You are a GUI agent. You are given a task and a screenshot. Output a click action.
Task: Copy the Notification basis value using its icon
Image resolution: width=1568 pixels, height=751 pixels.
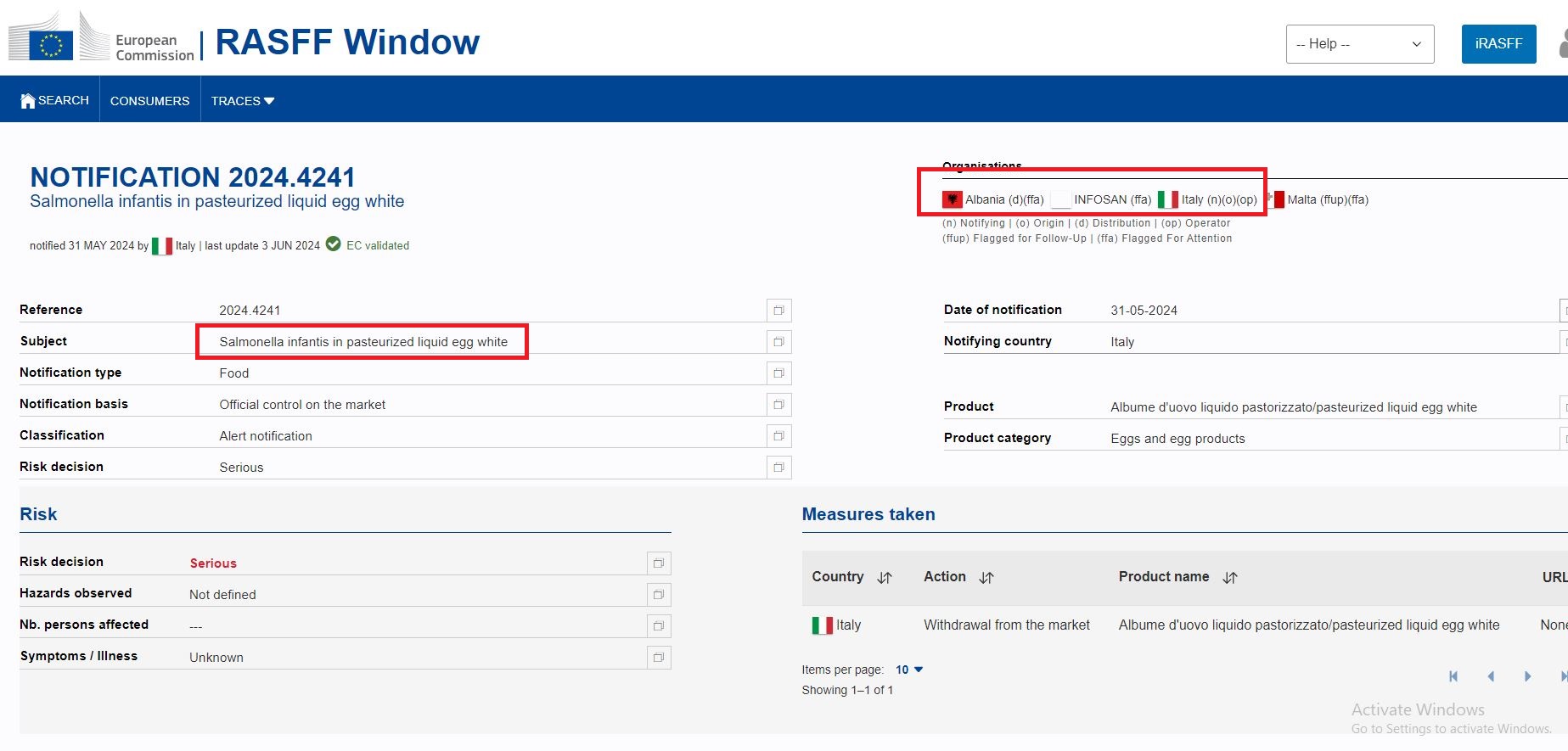pyautogui.click(x=778, y=405)
